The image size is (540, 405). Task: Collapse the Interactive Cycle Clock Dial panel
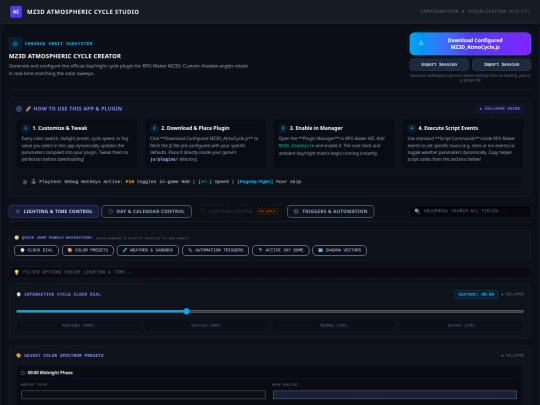click(x=512, y=294)
